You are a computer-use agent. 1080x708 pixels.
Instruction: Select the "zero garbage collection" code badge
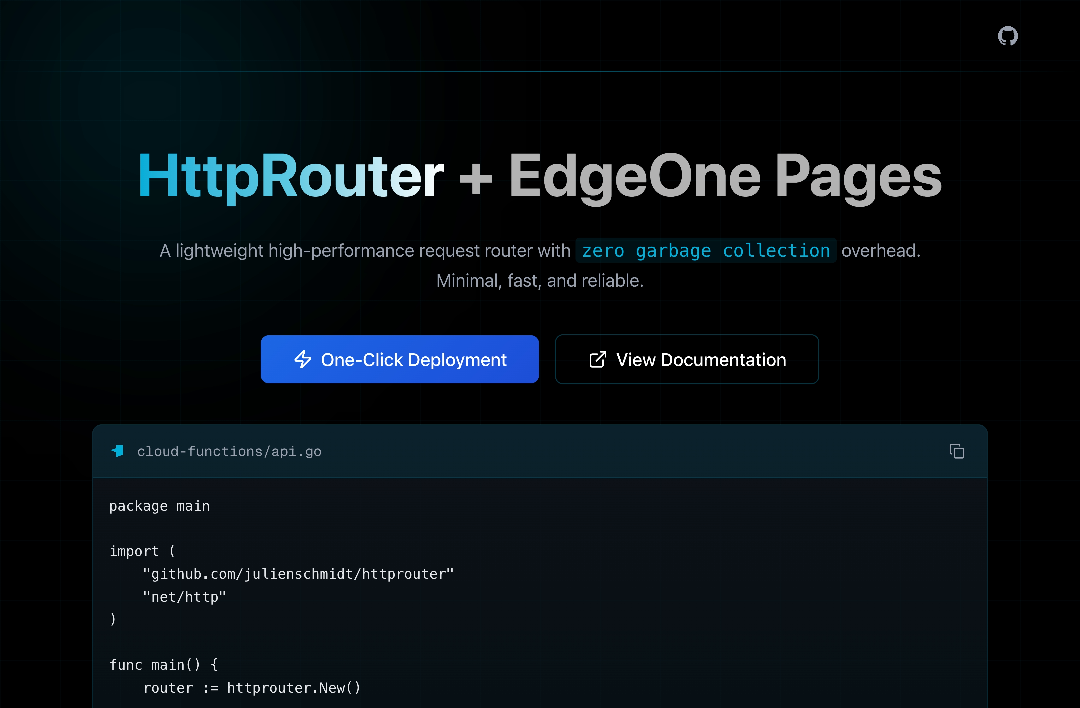coord(705,251)
